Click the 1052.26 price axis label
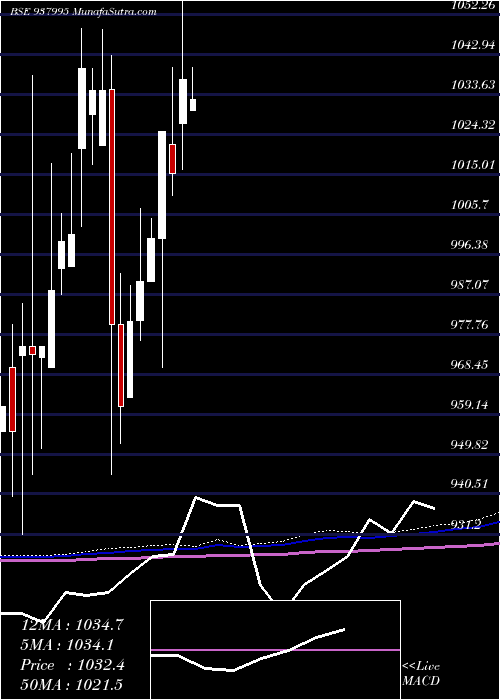Screen dimensions: 500x700 (x=473, y=4)
